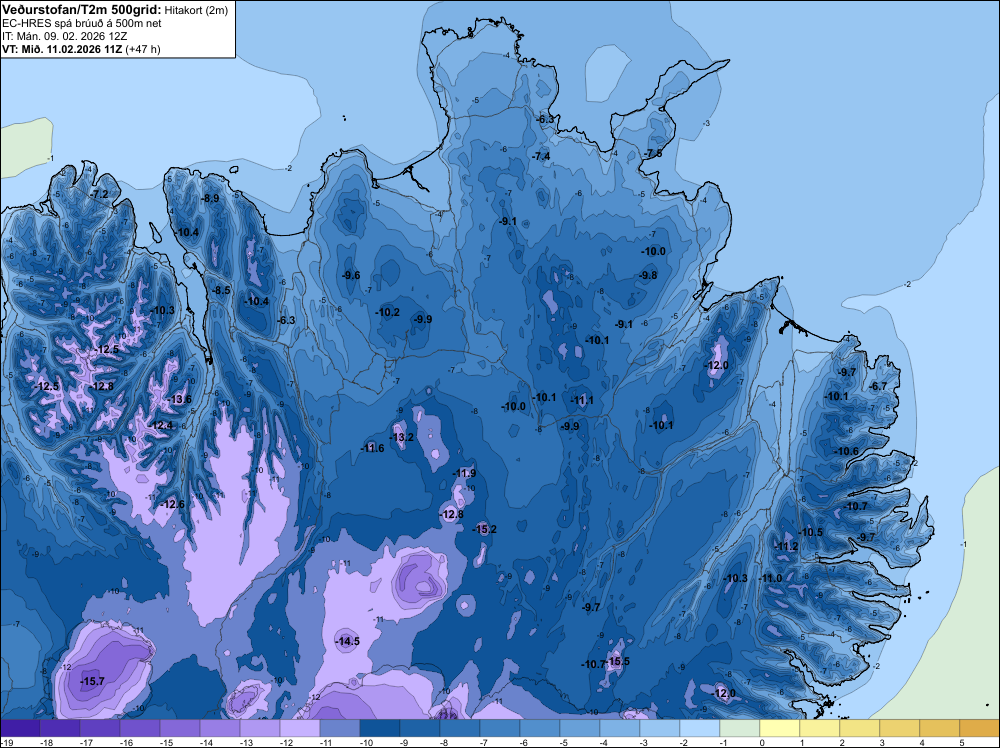Select the -8.9 temperature label

(x=210, y=198)
